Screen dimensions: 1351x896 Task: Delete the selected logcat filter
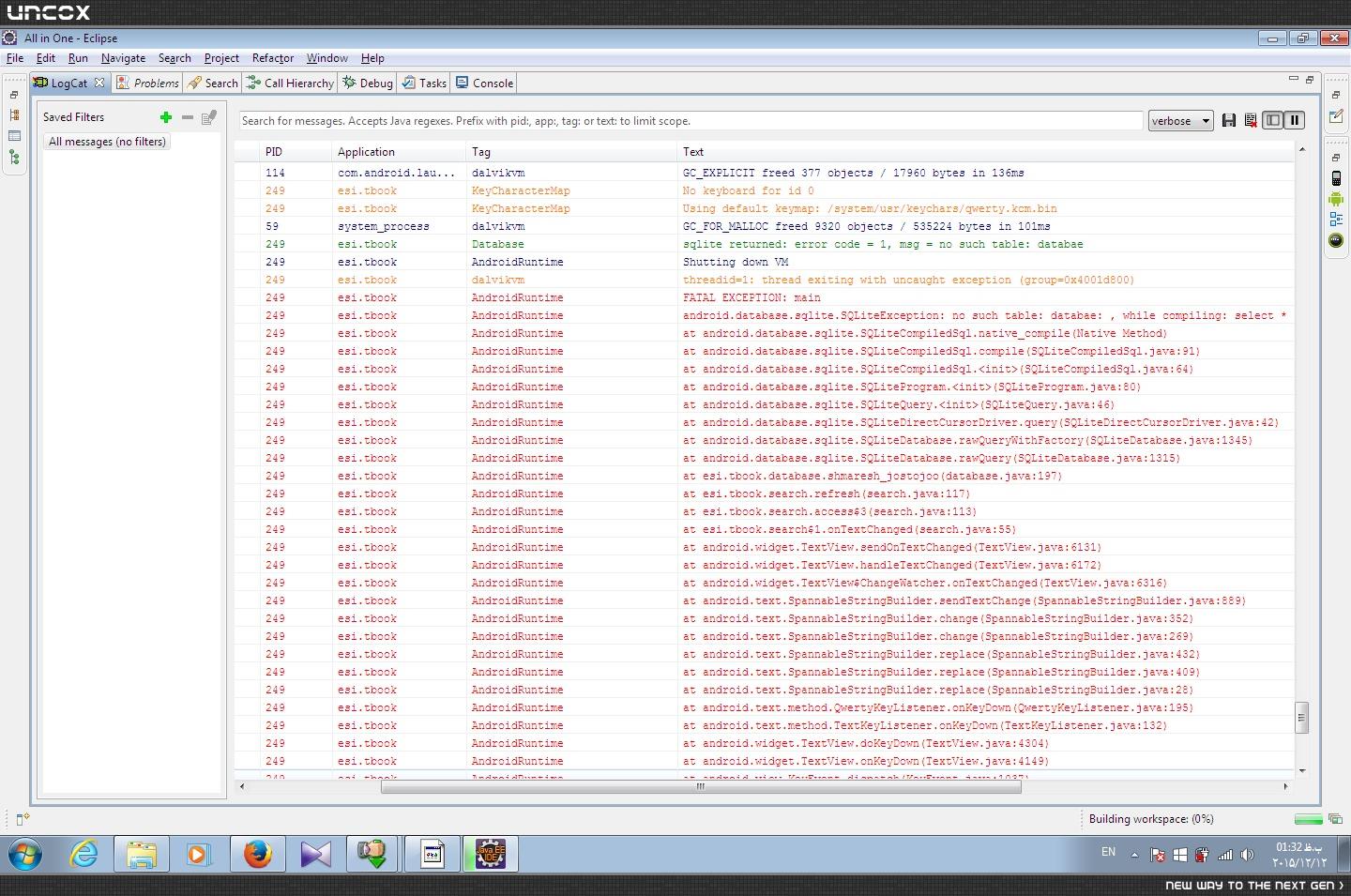tap(188, 117)
